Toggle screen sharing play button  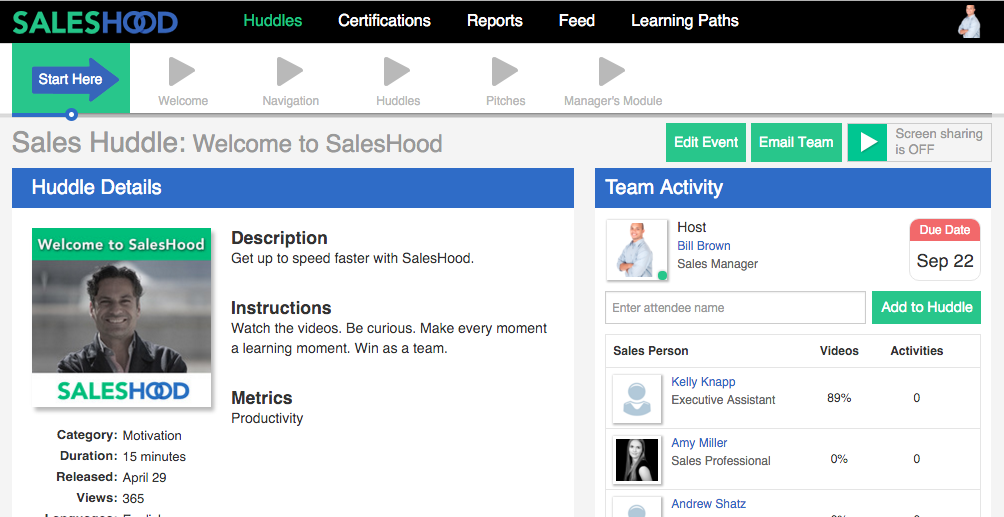point(868,142)
